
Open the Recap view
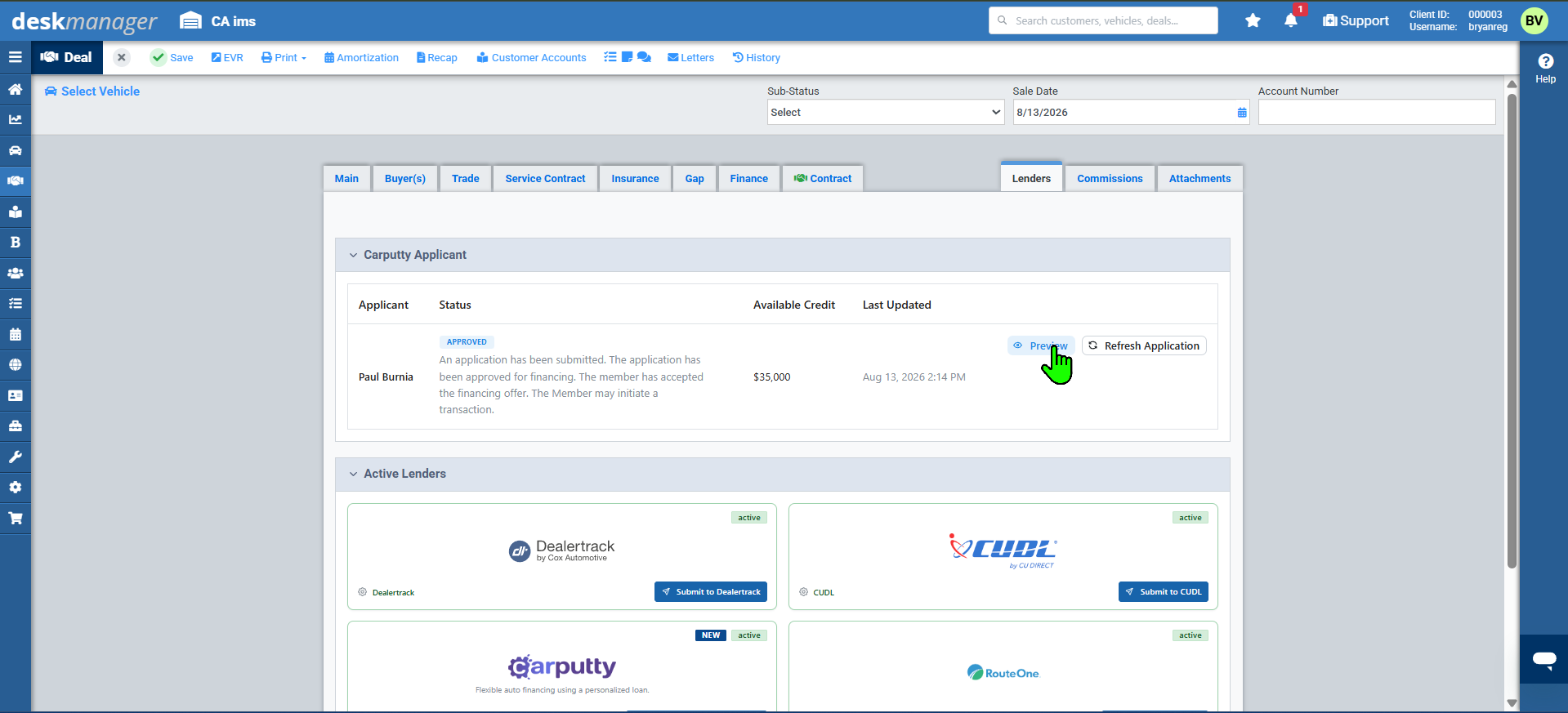436,57
